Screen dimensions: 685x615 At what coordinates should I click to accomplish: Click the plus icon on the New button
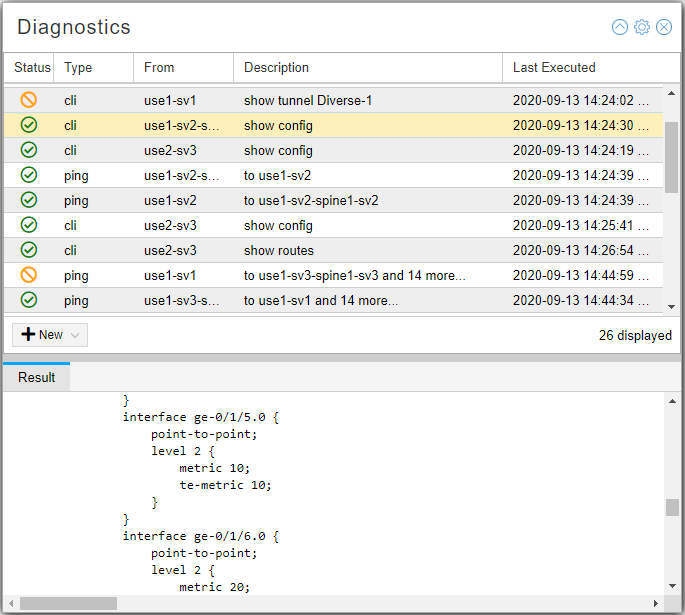[28, 335]
